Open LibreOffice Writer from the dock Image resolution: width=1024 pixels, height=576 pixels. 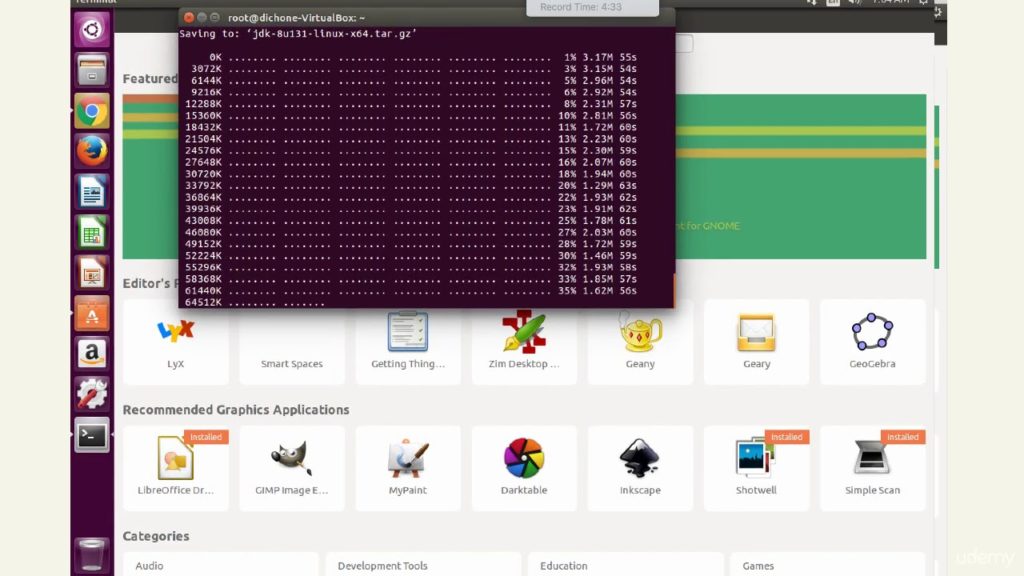coord(91,192)
